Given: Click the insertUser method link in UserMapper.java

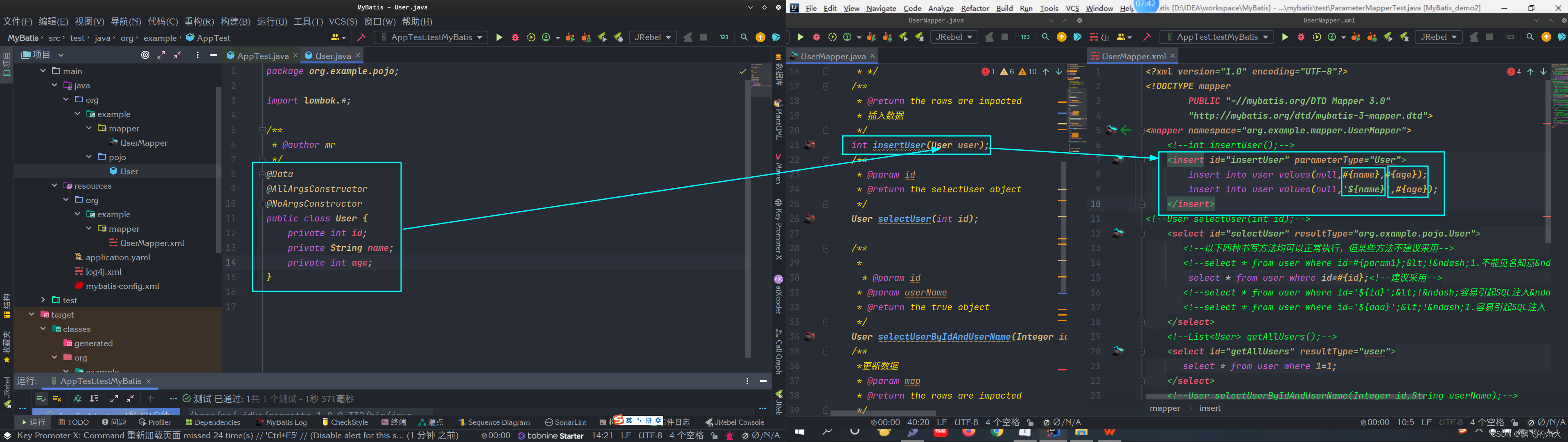Looking at the screenshot, I should (899, 145).
